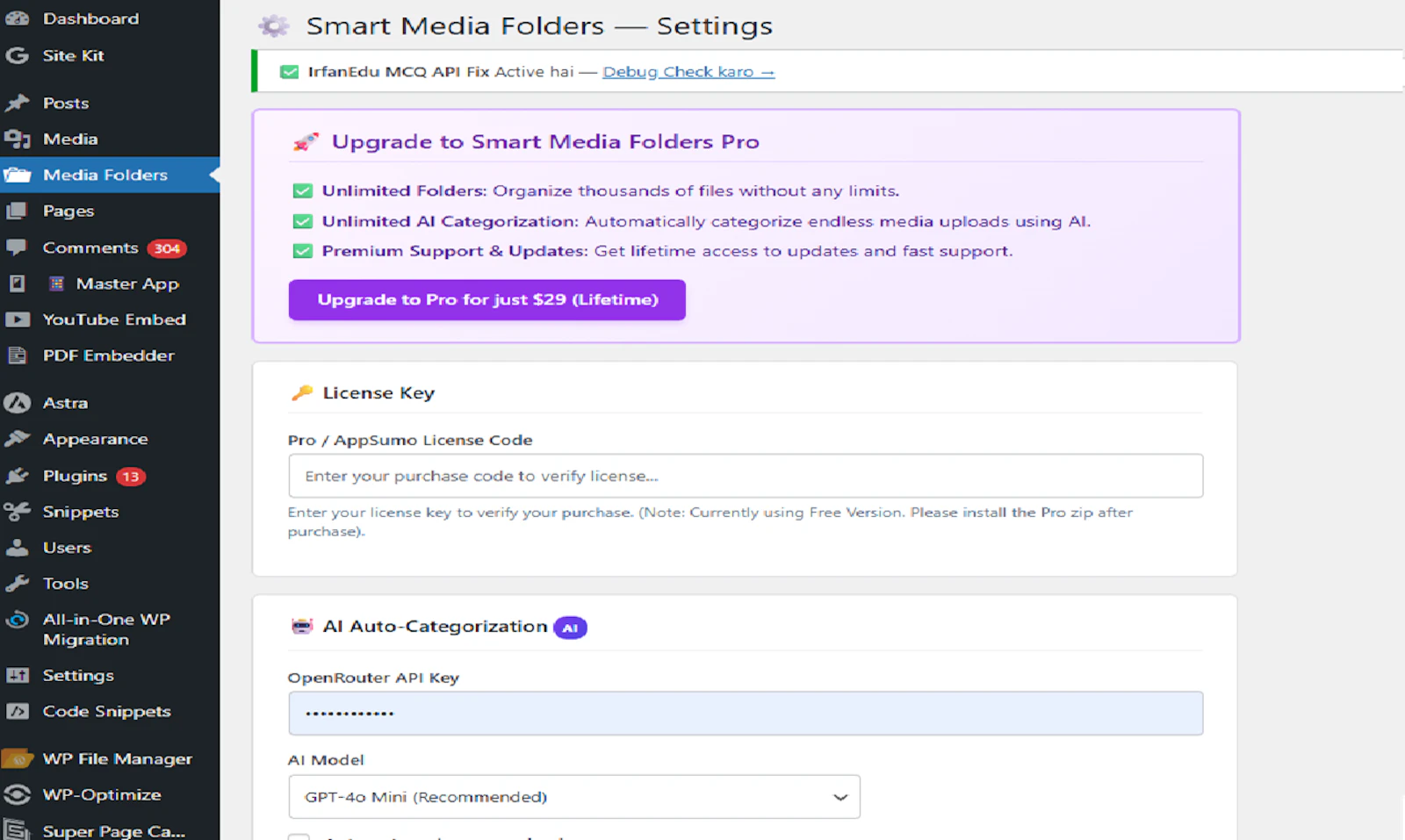Click the All-in-One WP Migration icon
Viewport: 1405px width, 840px height.
click(x=17, y=620)
